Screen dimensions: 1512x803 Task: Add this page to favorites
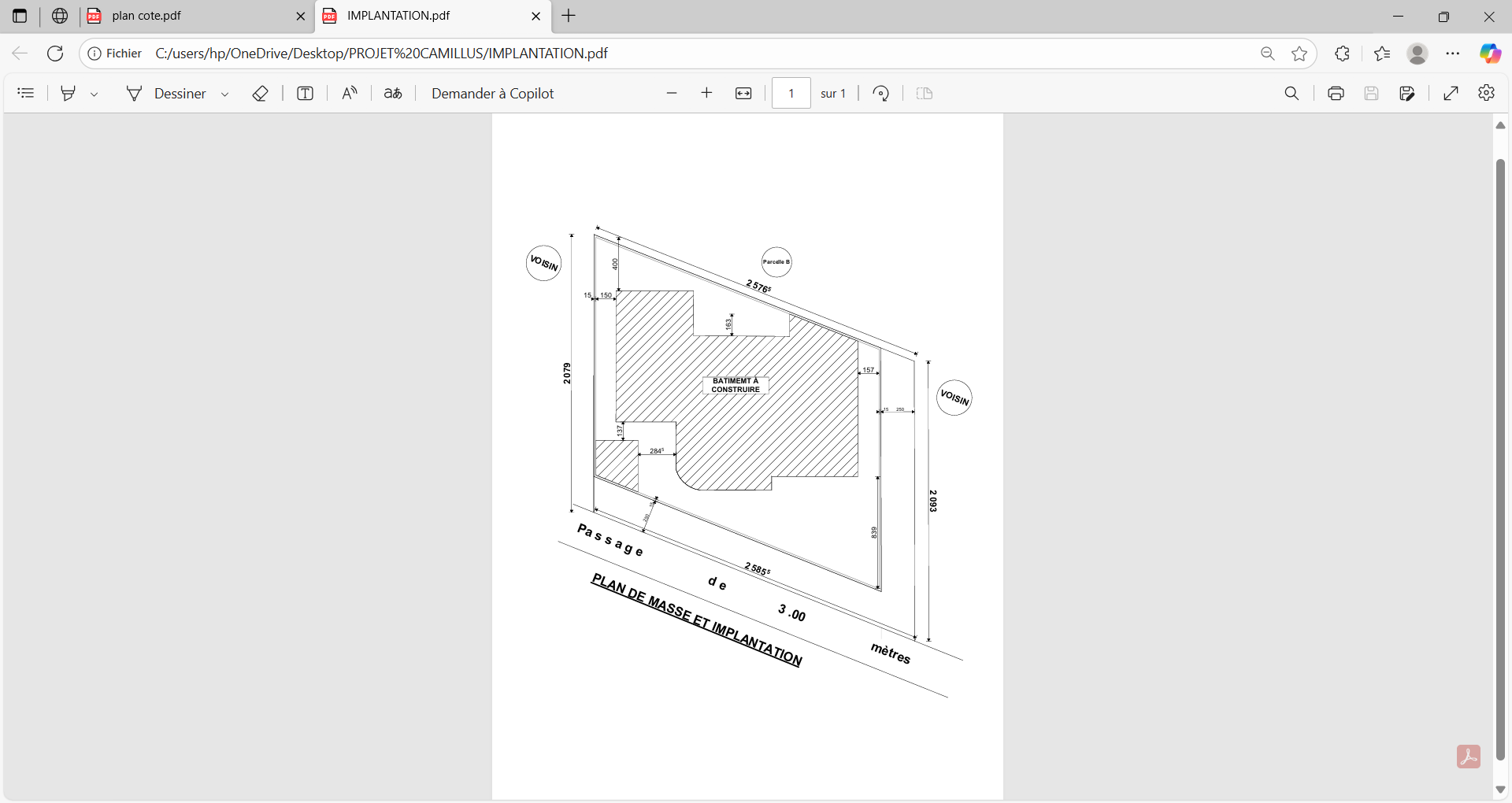[1299, 54]
